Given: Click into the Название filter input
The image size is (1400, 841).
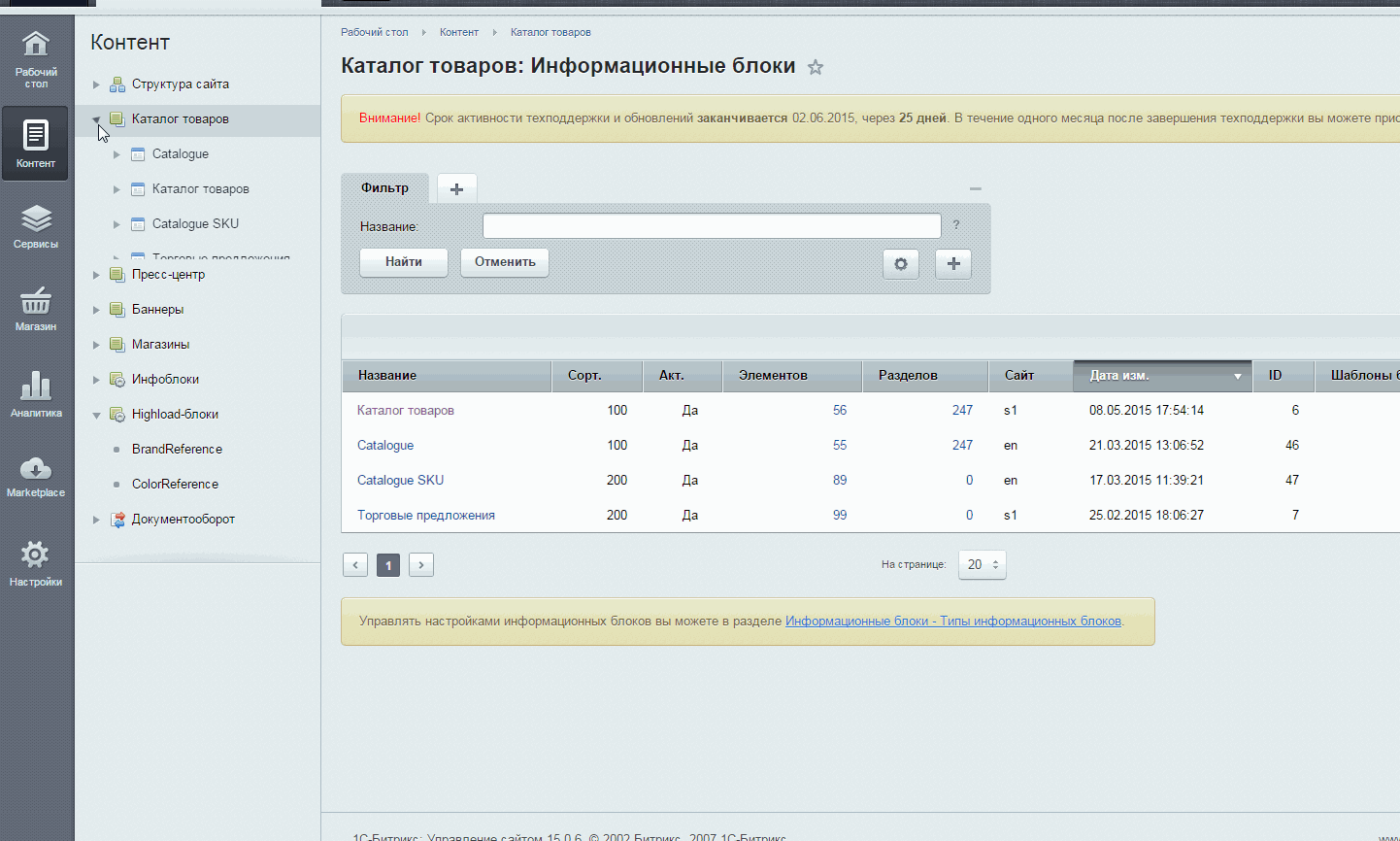Looking at the screenshot, I should pyautogui.click(x=712, y=226).
